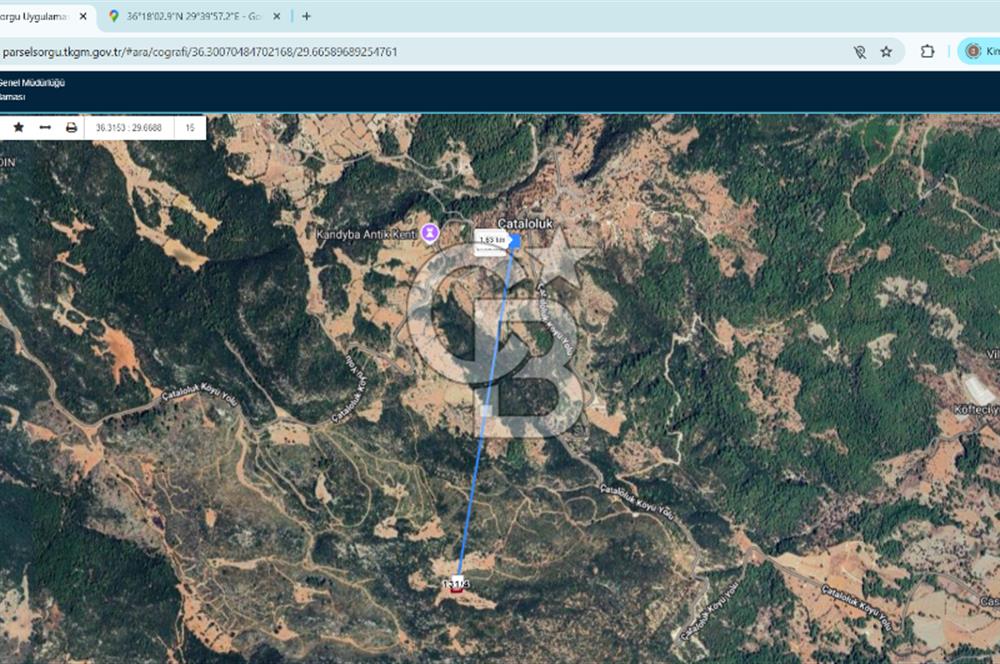The image size is (1000, 664).
Task: Close the Google Maps tab
Action: tap(277, 16)
